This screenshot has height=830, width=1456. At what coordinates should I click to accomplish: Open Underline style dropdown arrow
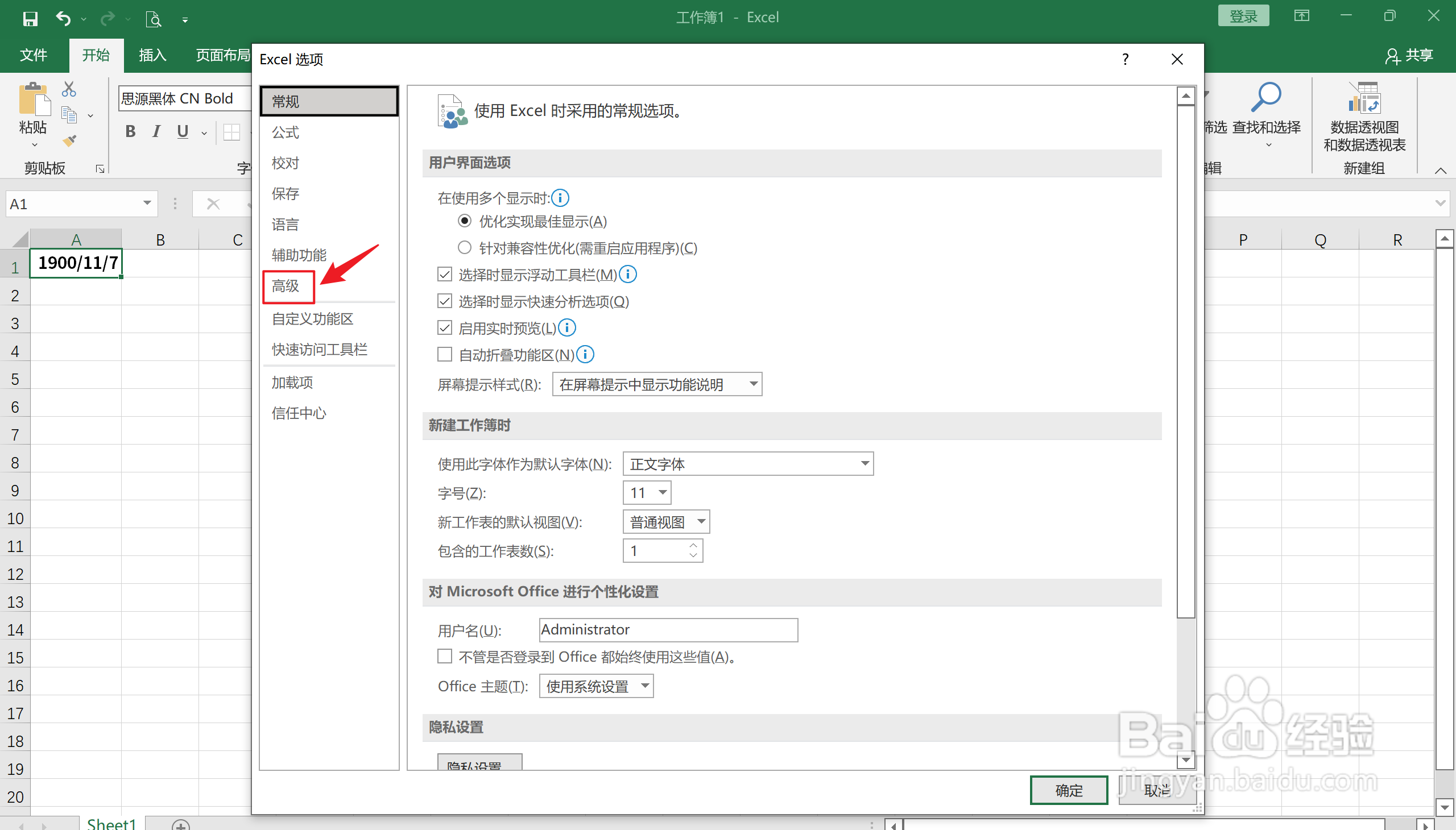tap(204, 133)
